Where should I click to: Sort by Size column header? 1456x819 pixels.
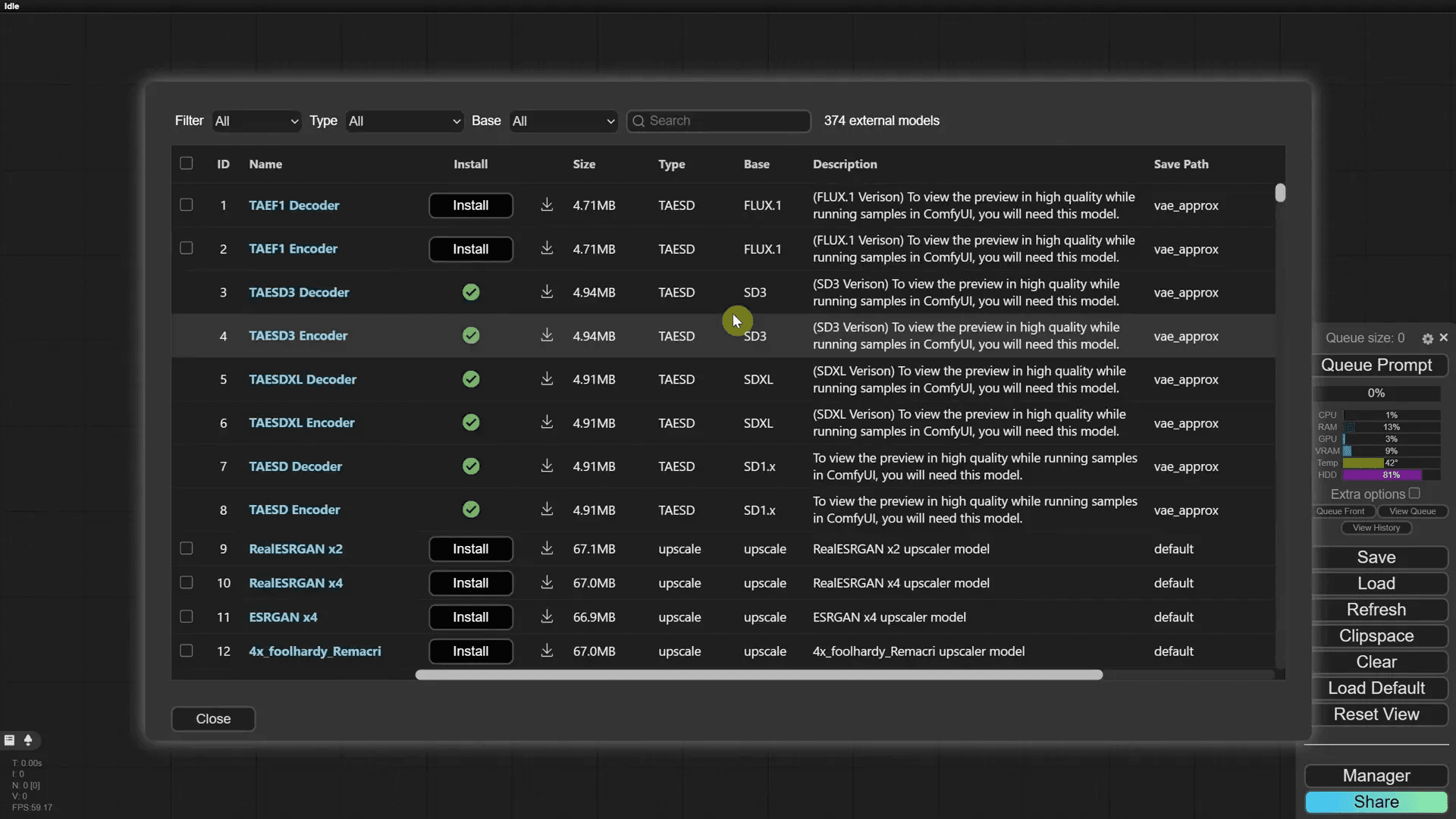coord(584,164)
